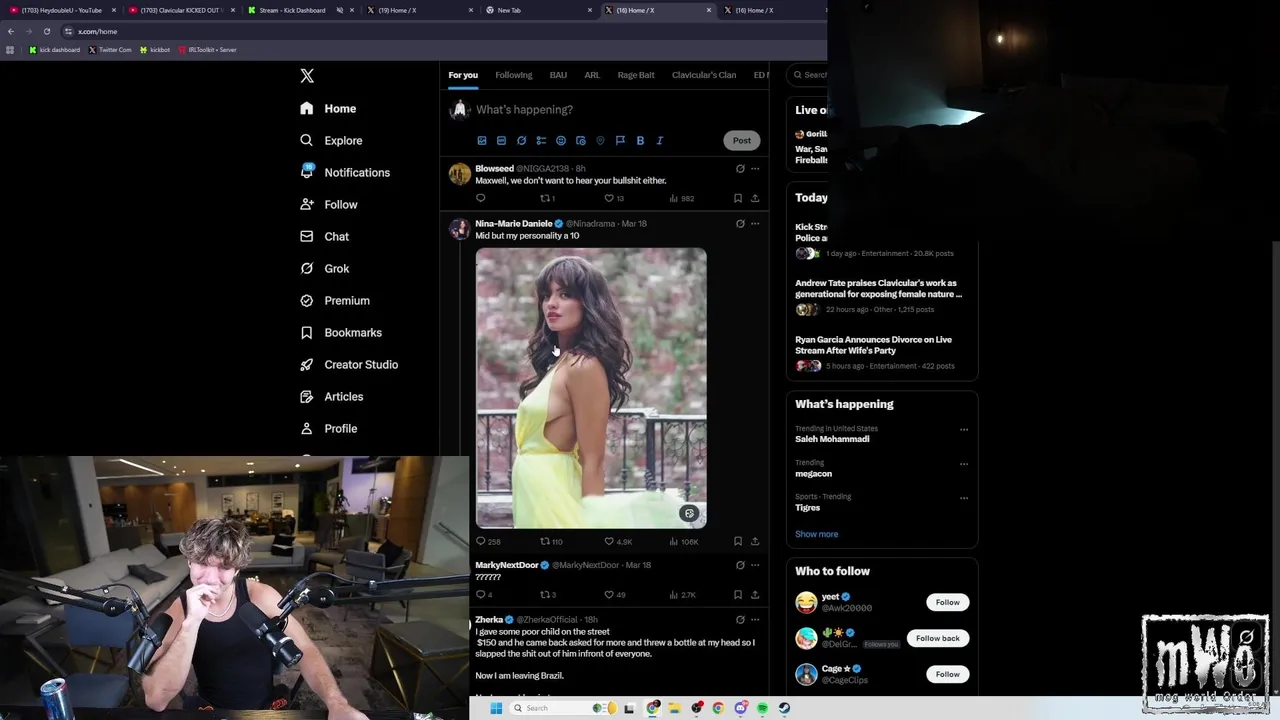Like MarkyNextDoor's post

pyautogui.click(x=609, y=594)
